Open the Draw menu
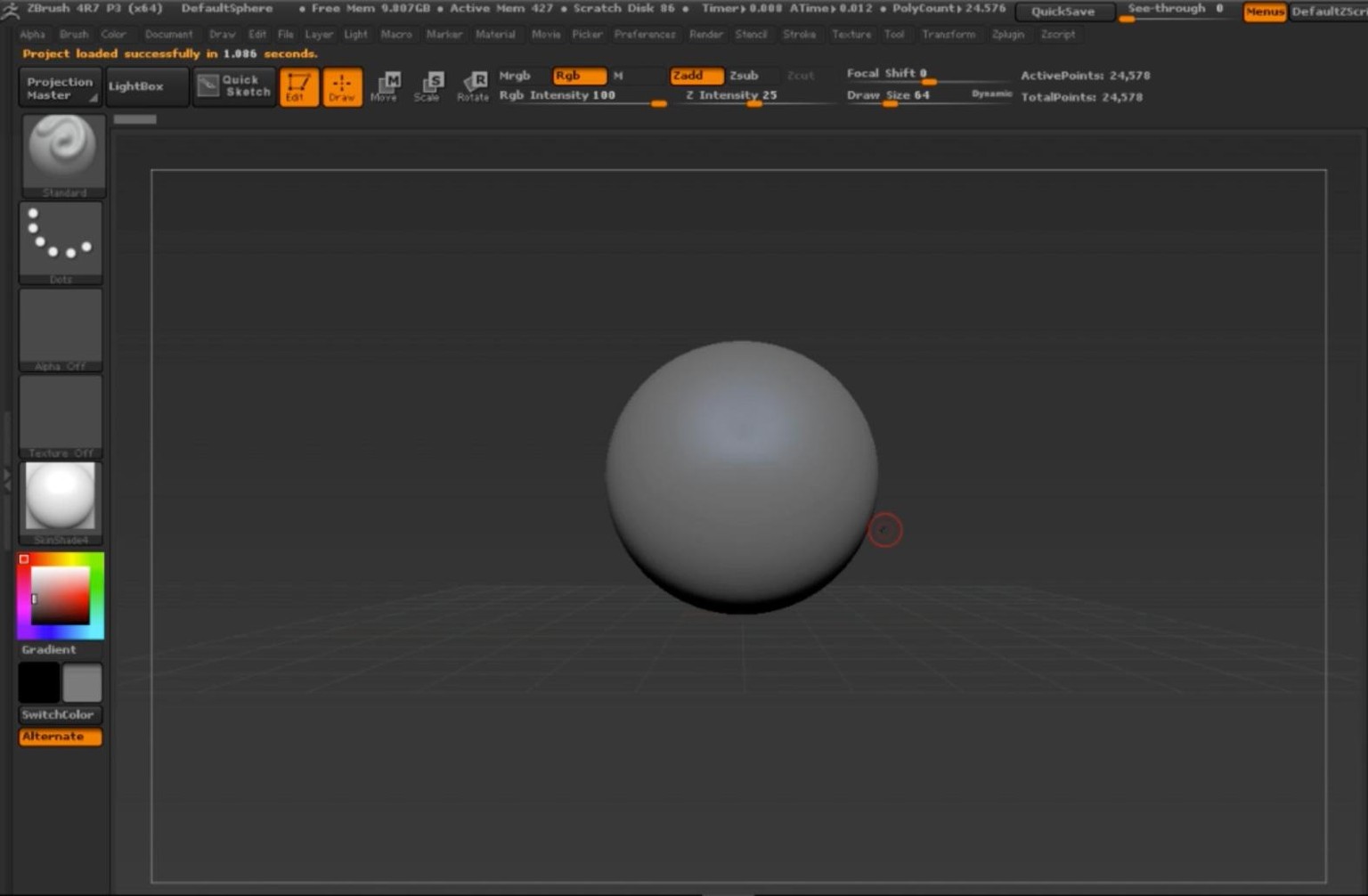 point(222,34)
